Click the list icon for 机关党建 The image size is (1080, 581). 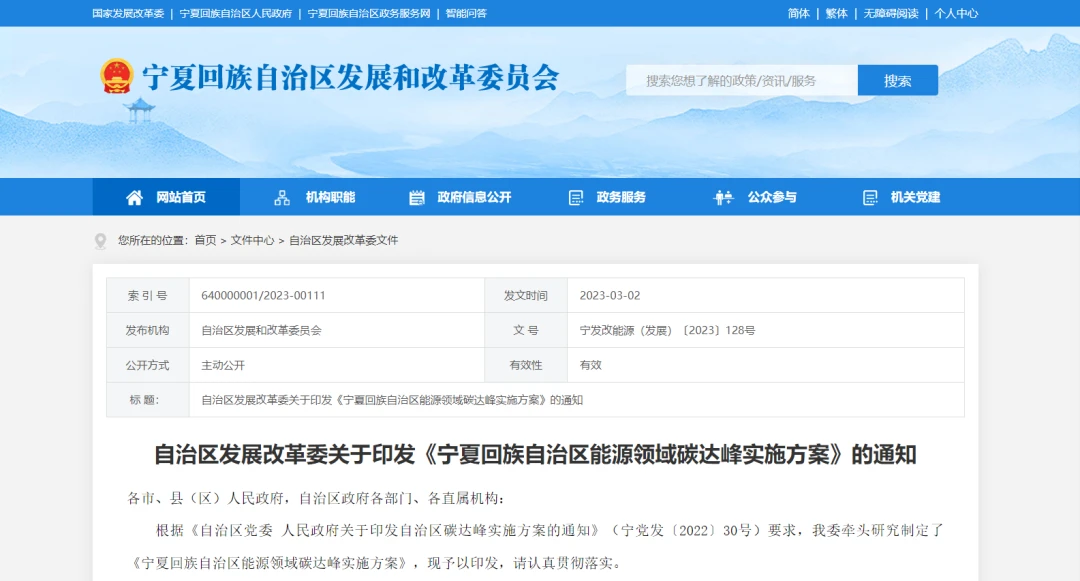tap(870, 198)
